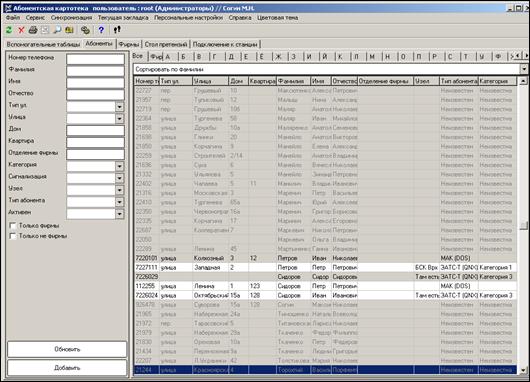Open the 'Сортировать по фамилии' sort dropdown
This screenshot has height=382, width=530.
pyautogui.click(x=524, y=69)
